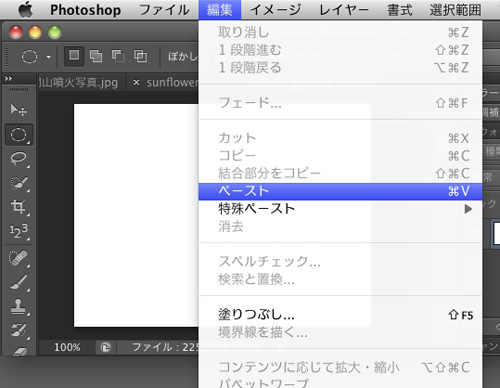
Task: Enable Add to Selection mode
Action: tap(96, 56)
